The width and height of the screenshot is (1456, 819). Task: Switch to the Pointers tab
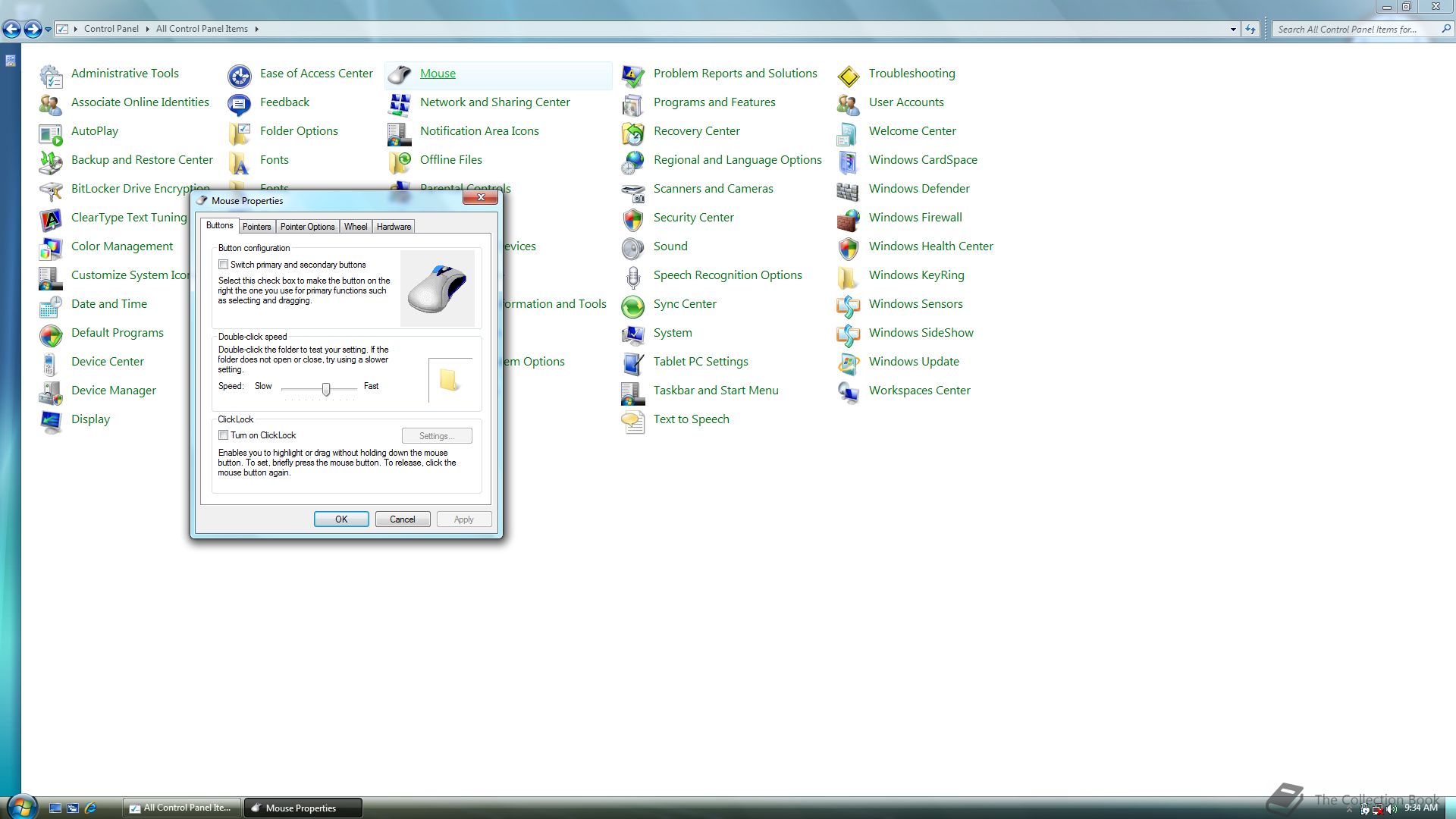[256, 227]
